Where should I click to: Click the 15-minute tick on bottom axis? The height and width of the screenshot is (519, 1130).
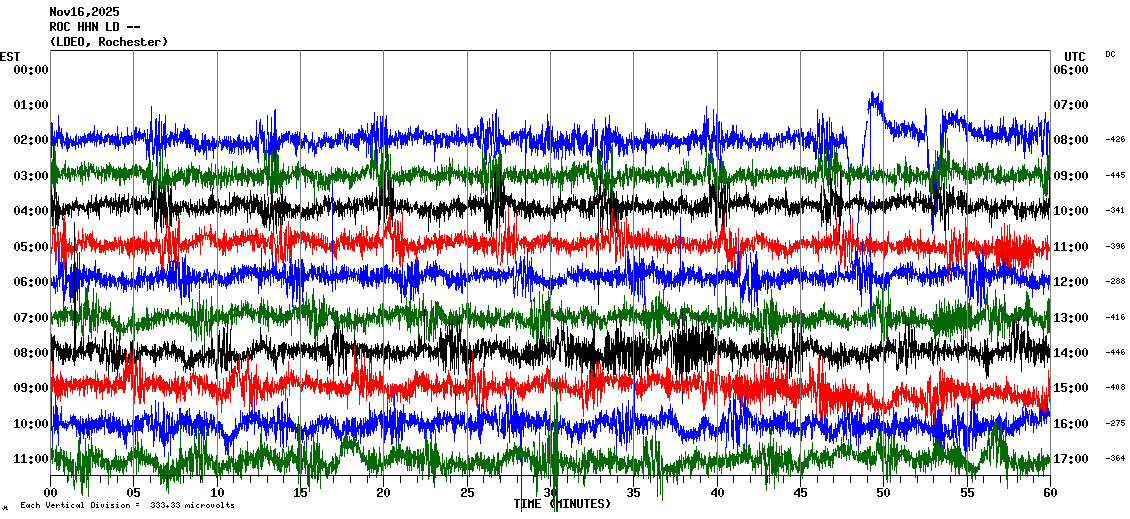click(x=301, y=493)
